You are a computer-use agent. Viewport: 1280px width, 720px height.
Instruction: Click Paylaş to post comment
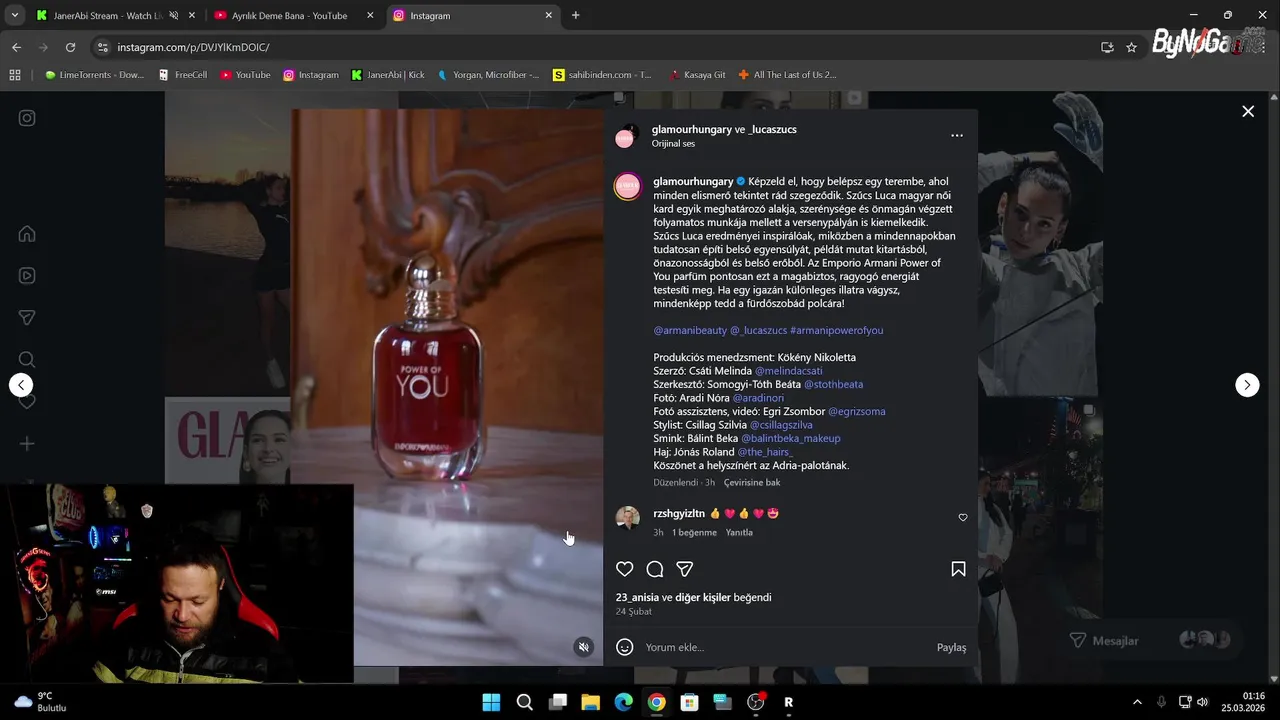(951, 647)
